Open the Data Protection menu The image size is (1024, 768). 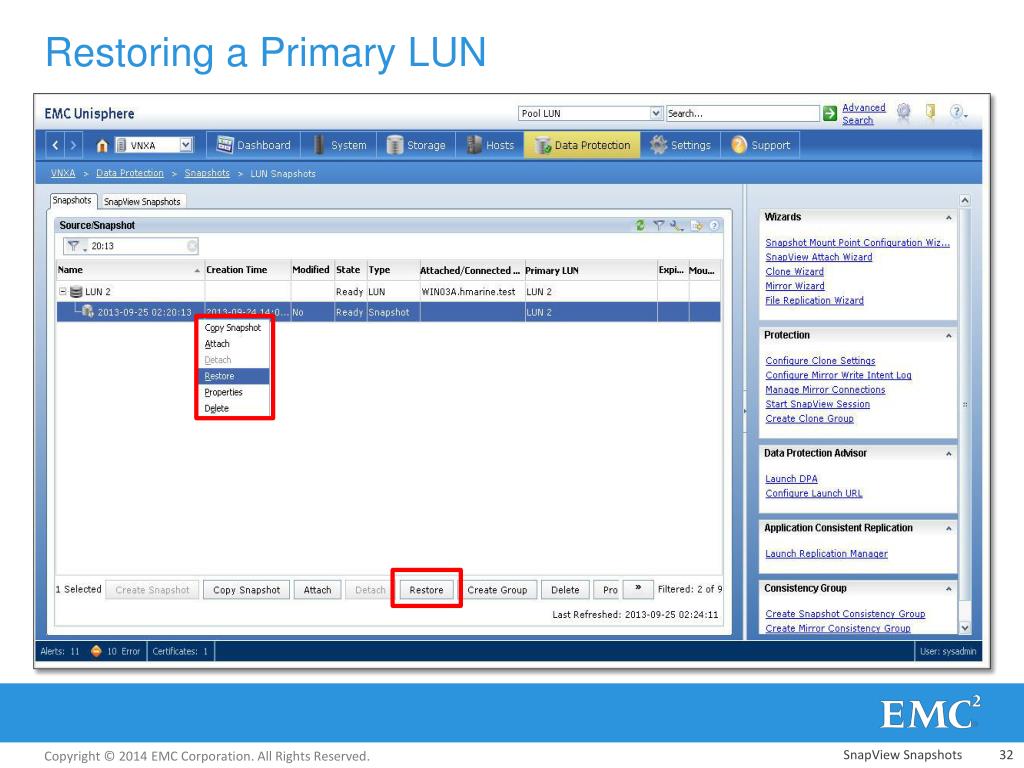(583, 145)
